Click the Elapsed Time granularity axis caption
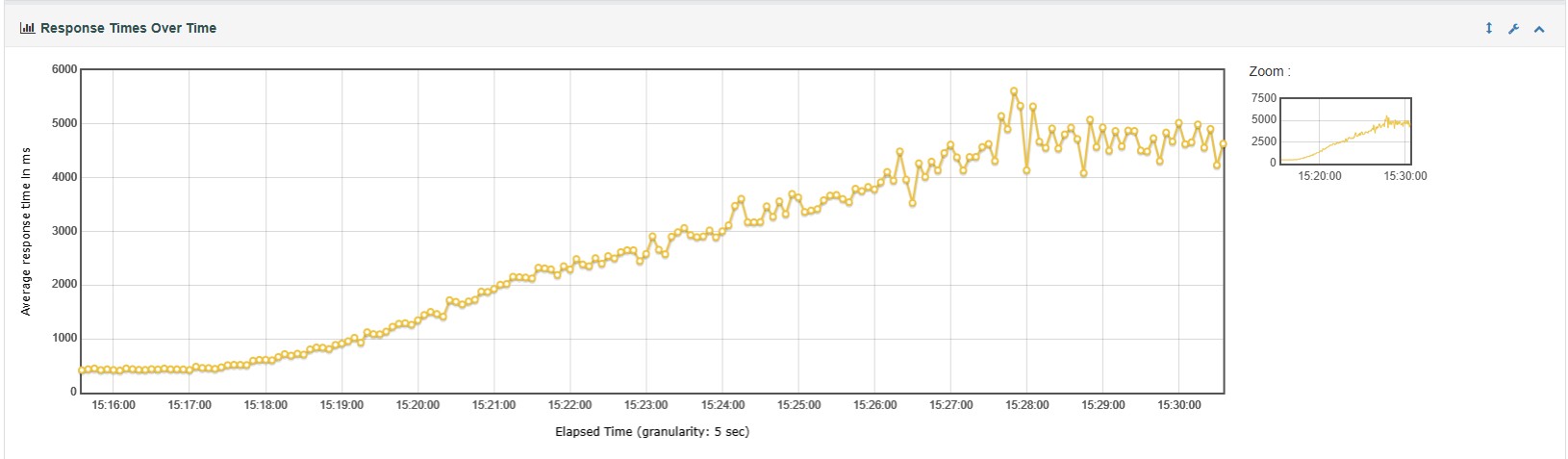The height and width of the screenshot is (459, 1568). click(651, 432)
